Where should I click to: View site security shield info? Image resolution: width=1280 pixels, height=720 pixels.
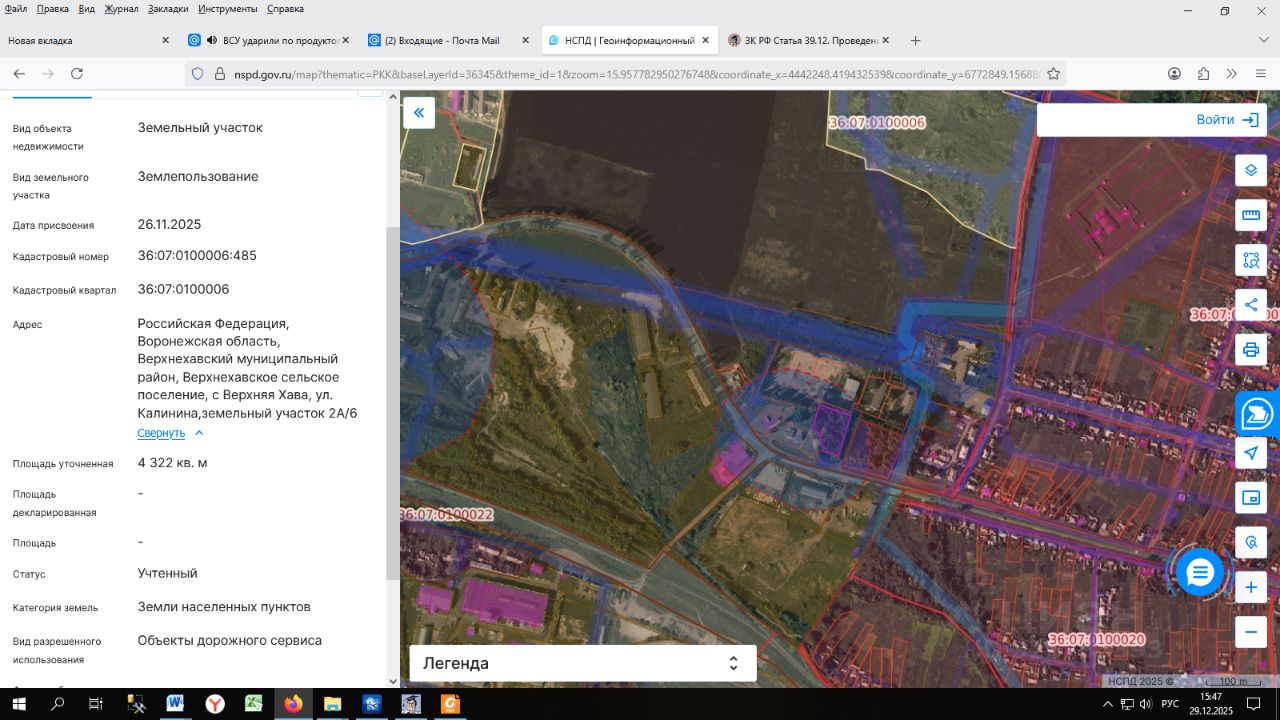pos(197,74)
